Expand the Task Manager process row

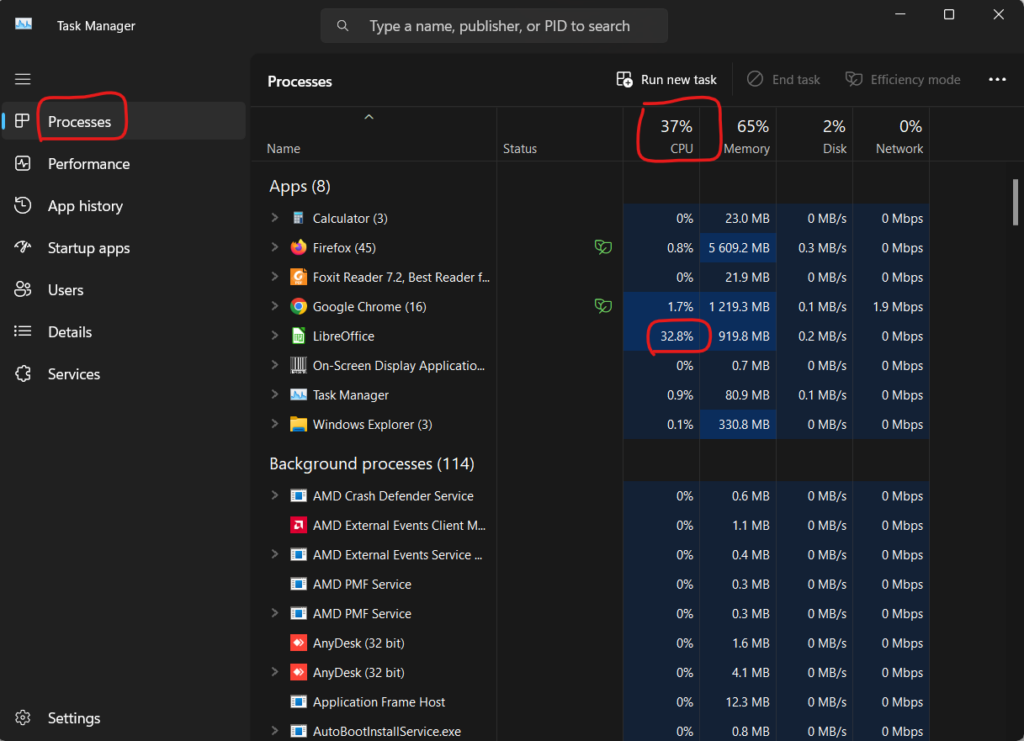[275, 394]
